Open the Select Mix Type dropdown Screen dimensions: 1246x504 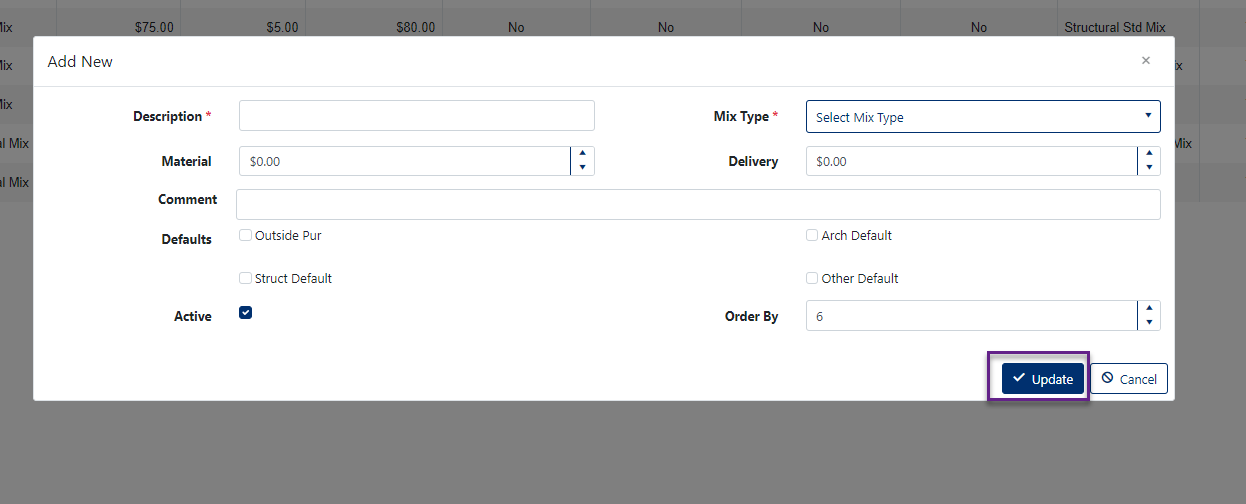pyautogui.click(x=983, y=117)
